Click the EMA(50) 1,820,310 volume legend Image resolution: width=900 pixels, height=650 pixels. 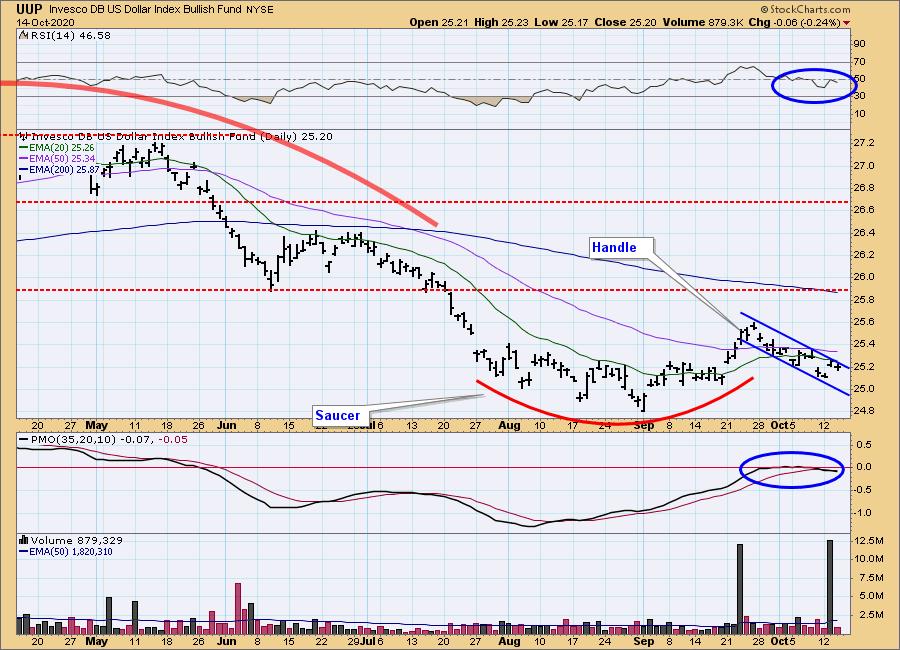pyautogui.click(x=65, y=552)
